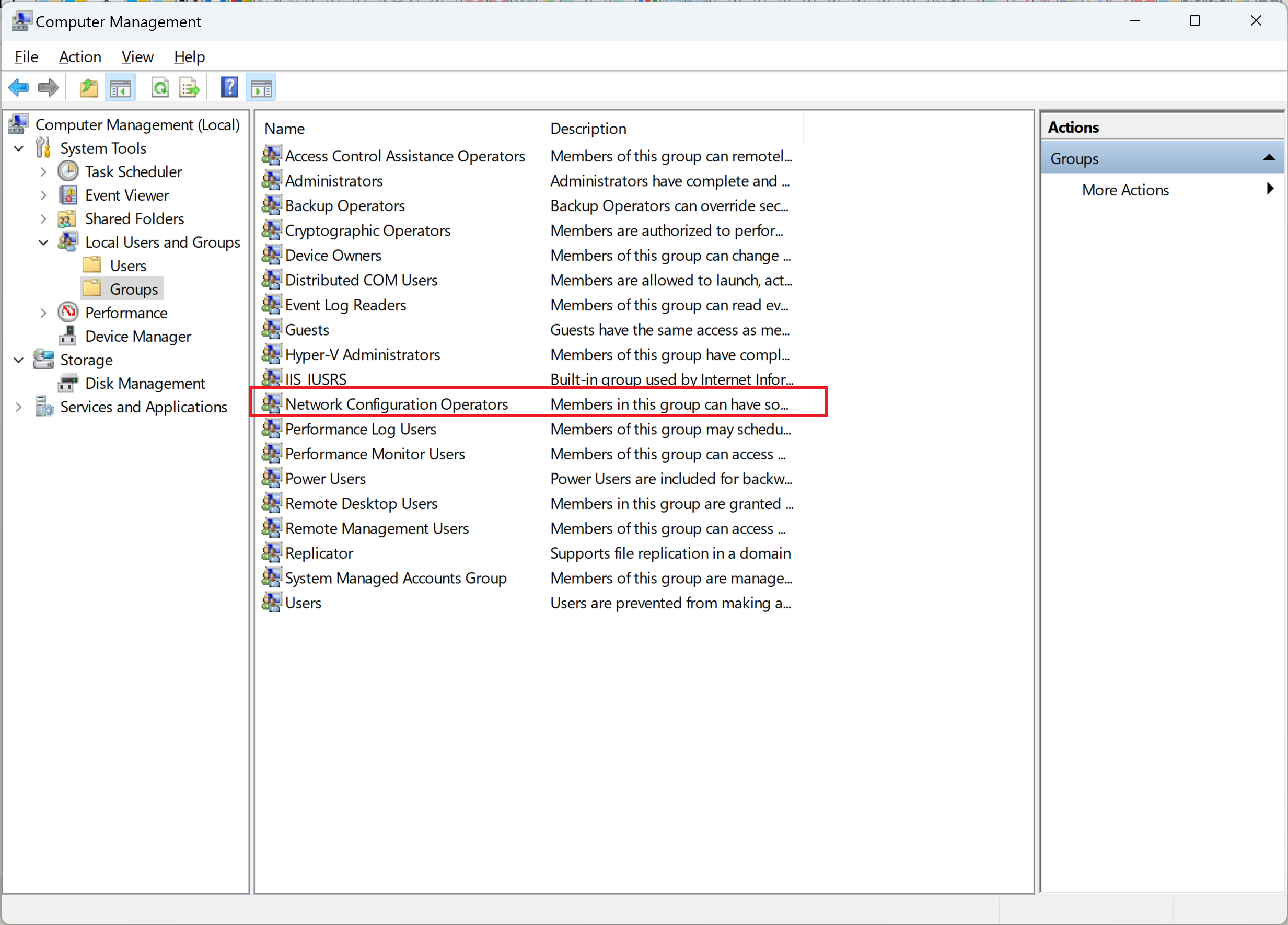Click the Disk Management drive icon
This screenshot has width=1288, height=925.
coord(68,383)
